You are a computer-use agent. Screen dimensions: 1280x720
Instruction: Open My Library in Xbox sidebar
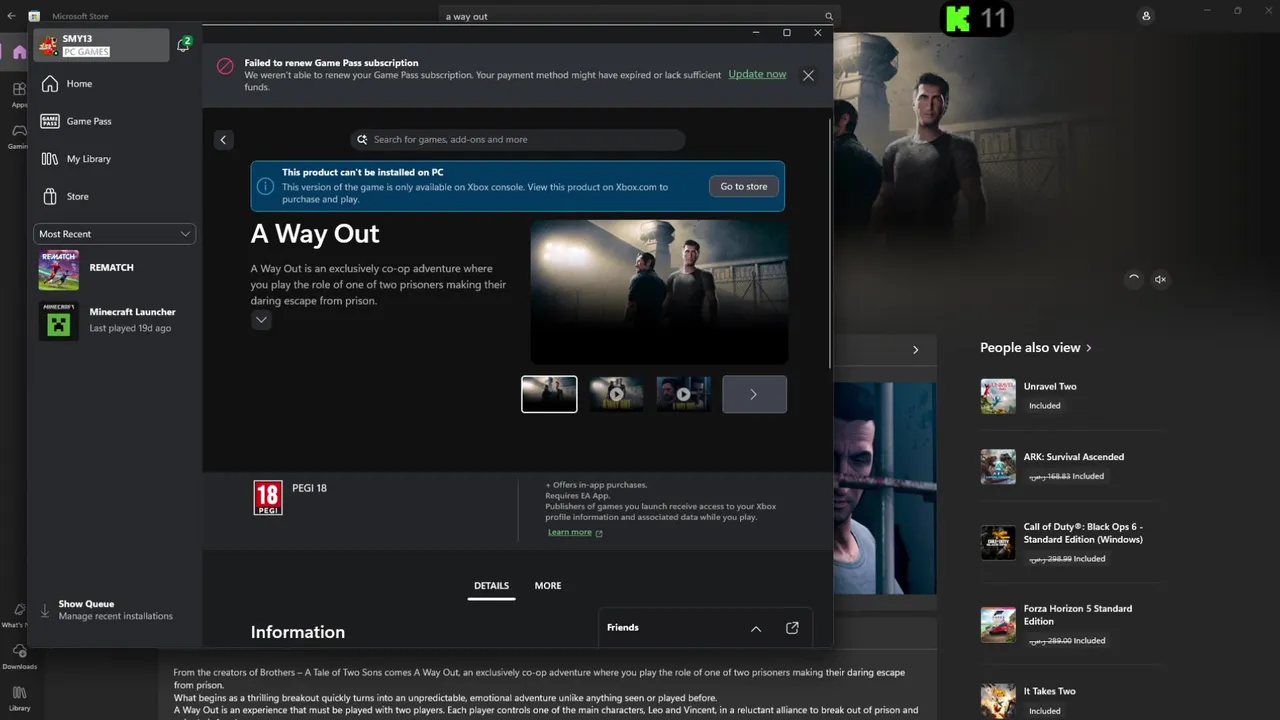click(115, 159)
